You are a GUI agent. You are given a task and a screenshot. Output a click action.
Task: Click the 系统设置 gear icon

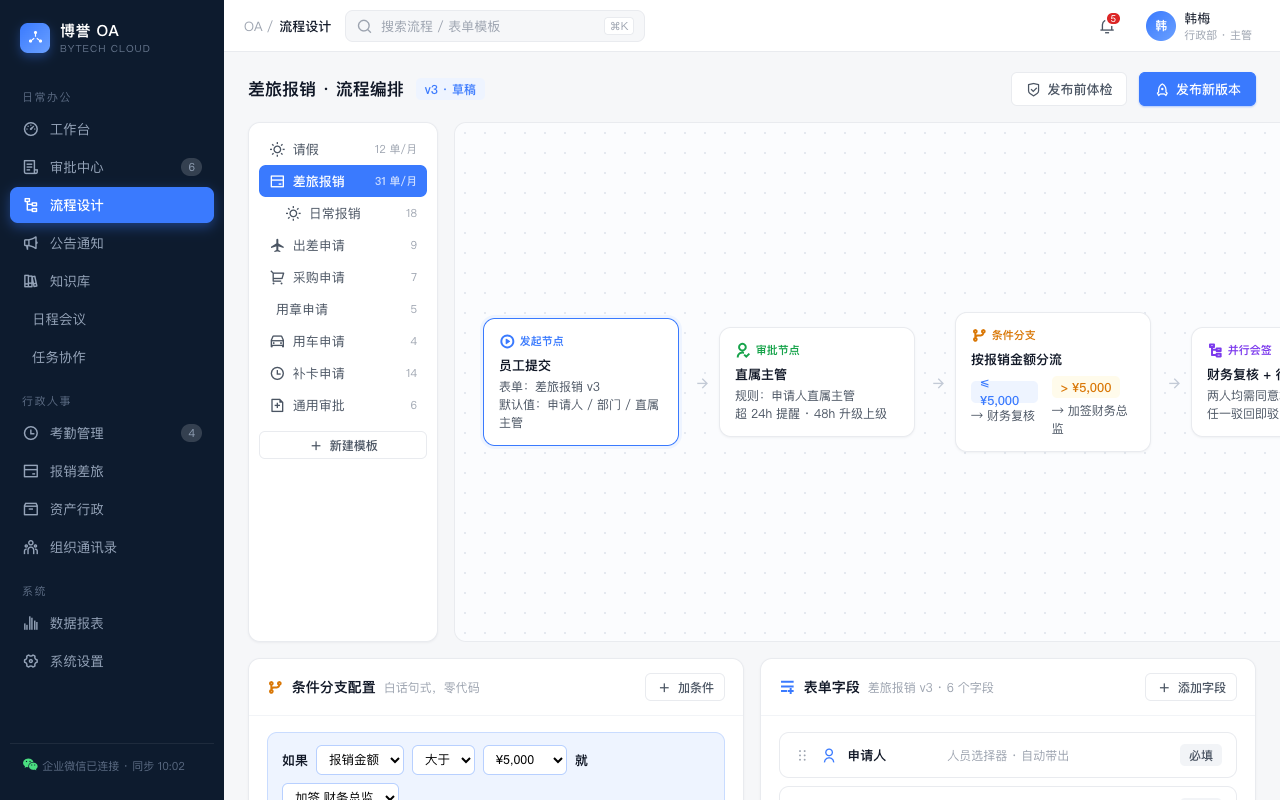pyautogui.click(x=31, y=661)
